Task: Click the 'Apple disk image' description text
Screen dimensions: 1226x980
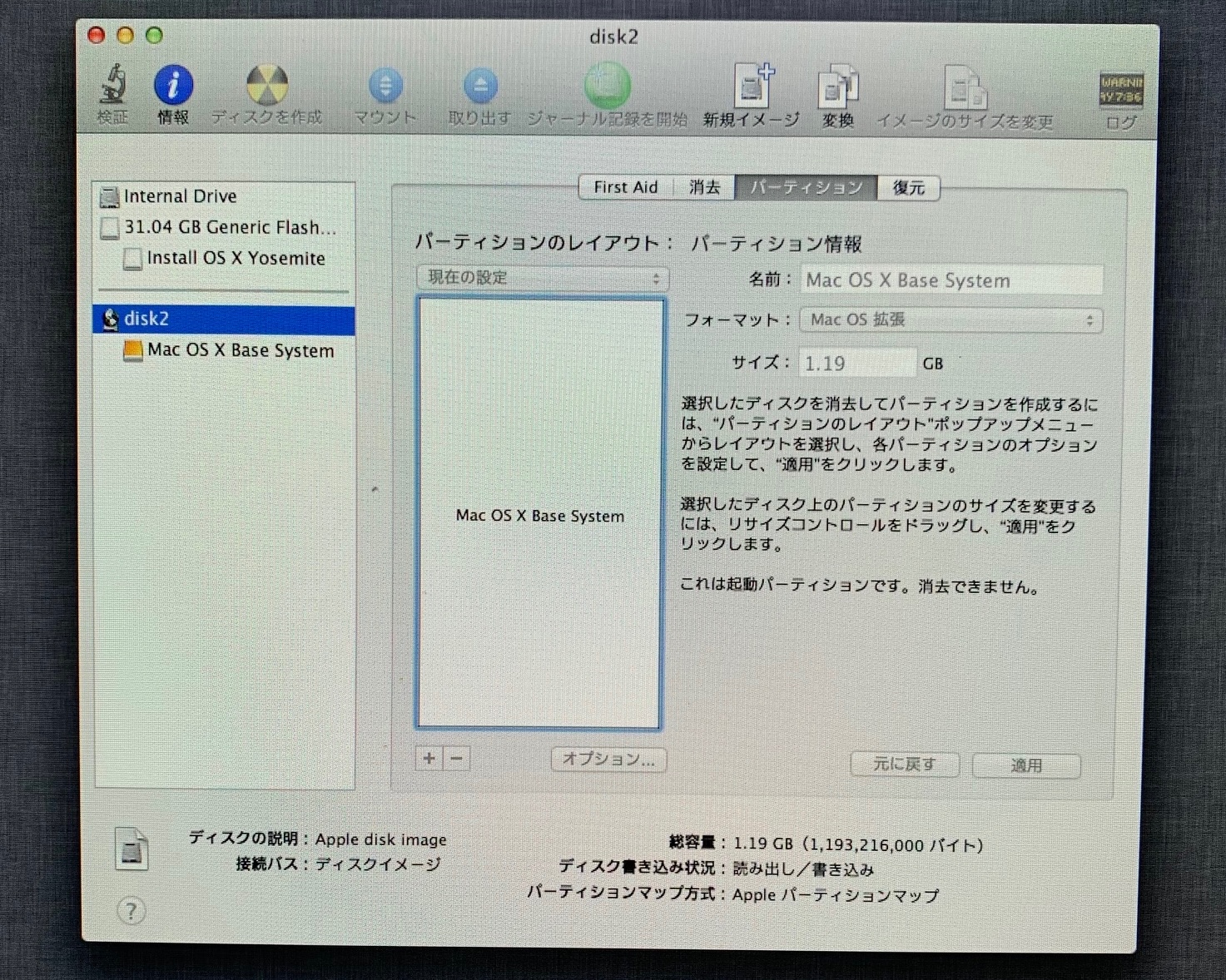Action: [x=380, y=839]
